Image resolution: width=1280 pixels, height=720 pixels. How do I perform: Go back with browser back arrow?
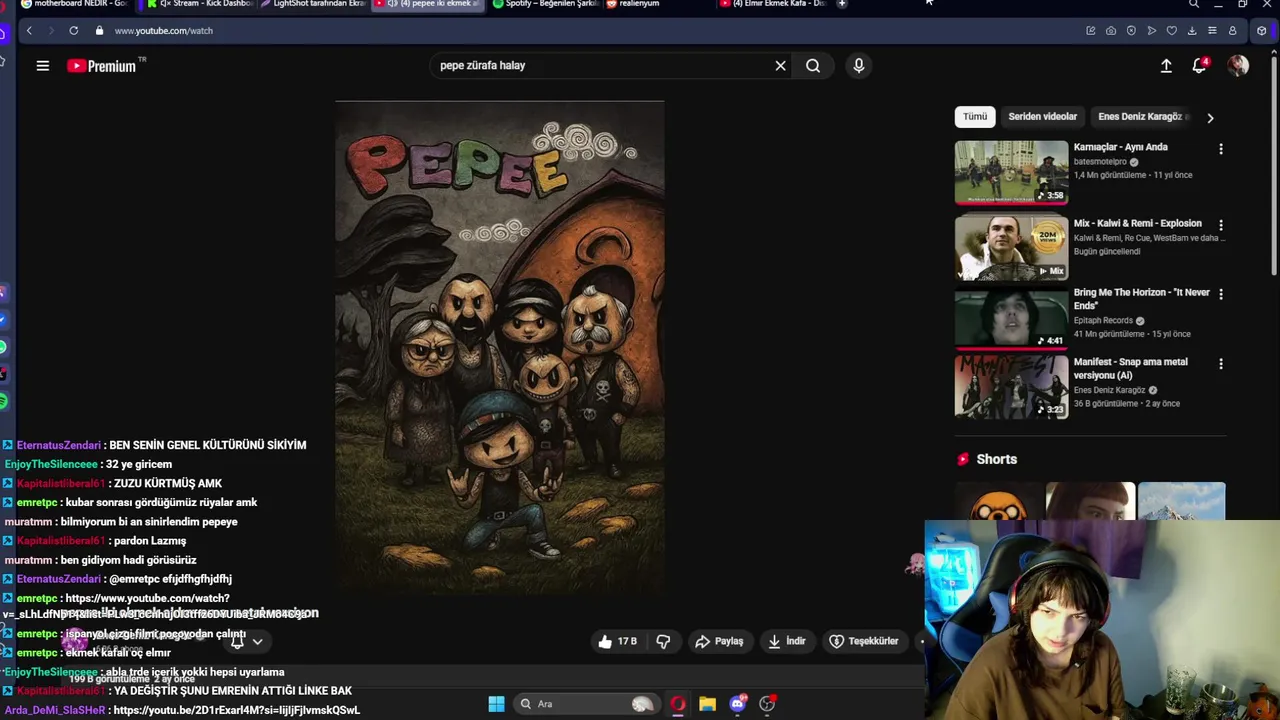click(x=29, y=31)
